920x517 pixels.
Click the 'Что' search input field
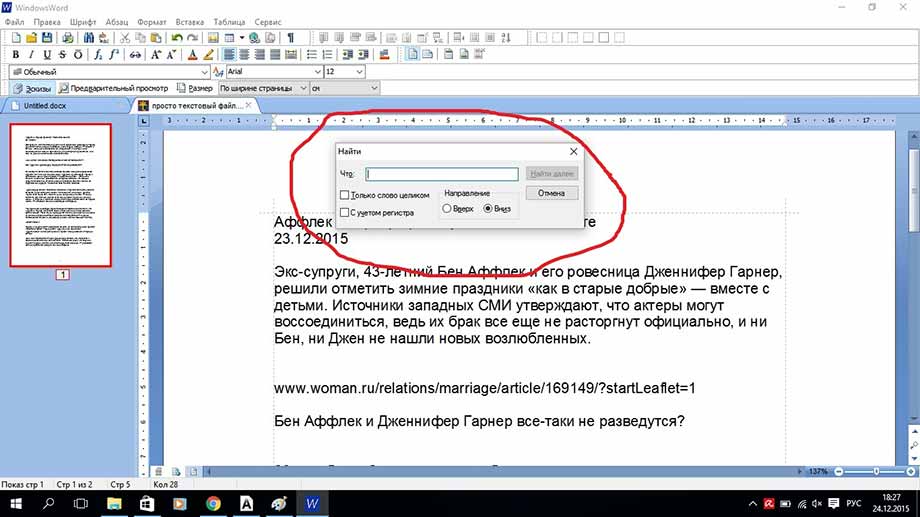442,174
